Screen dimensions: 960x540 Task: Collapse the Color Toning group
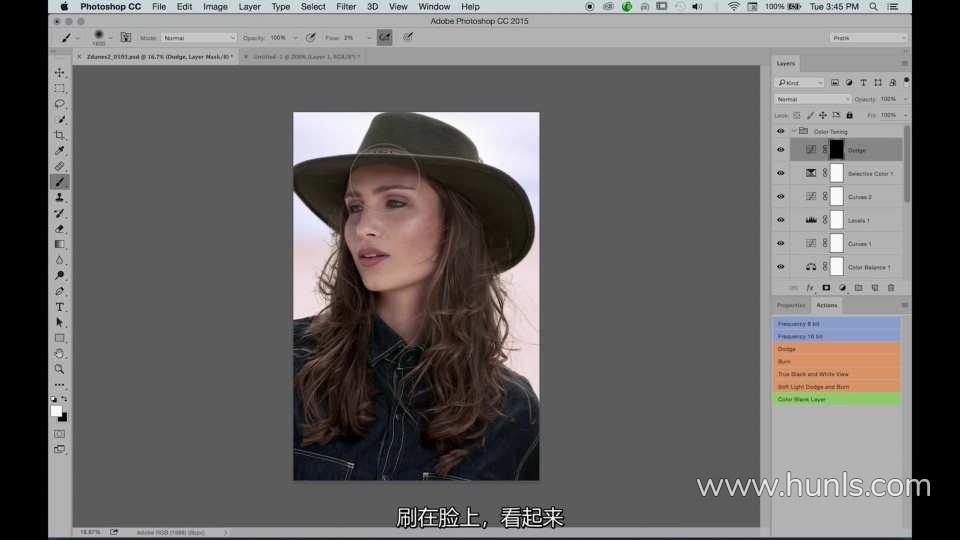[794, 131]
